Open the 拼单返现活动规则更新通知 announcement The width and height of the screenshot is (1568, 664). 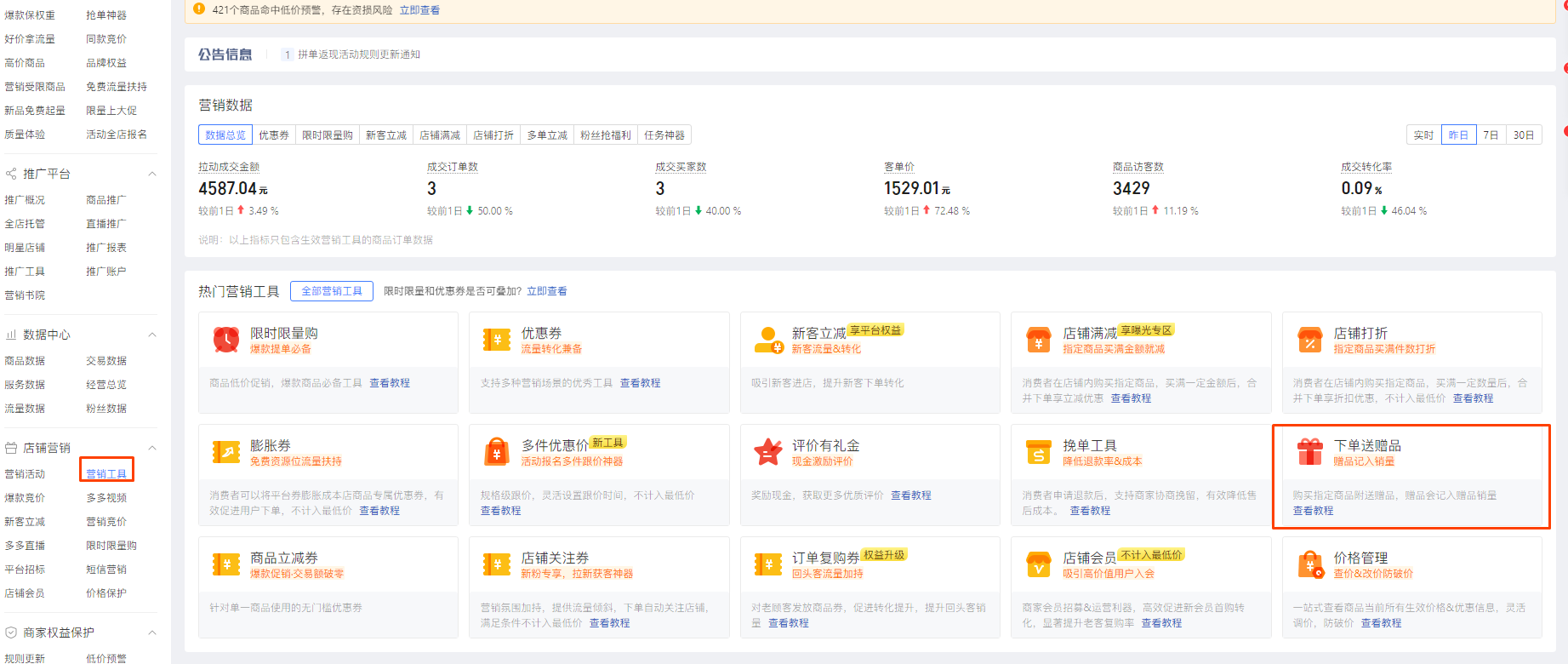(358, 54)
